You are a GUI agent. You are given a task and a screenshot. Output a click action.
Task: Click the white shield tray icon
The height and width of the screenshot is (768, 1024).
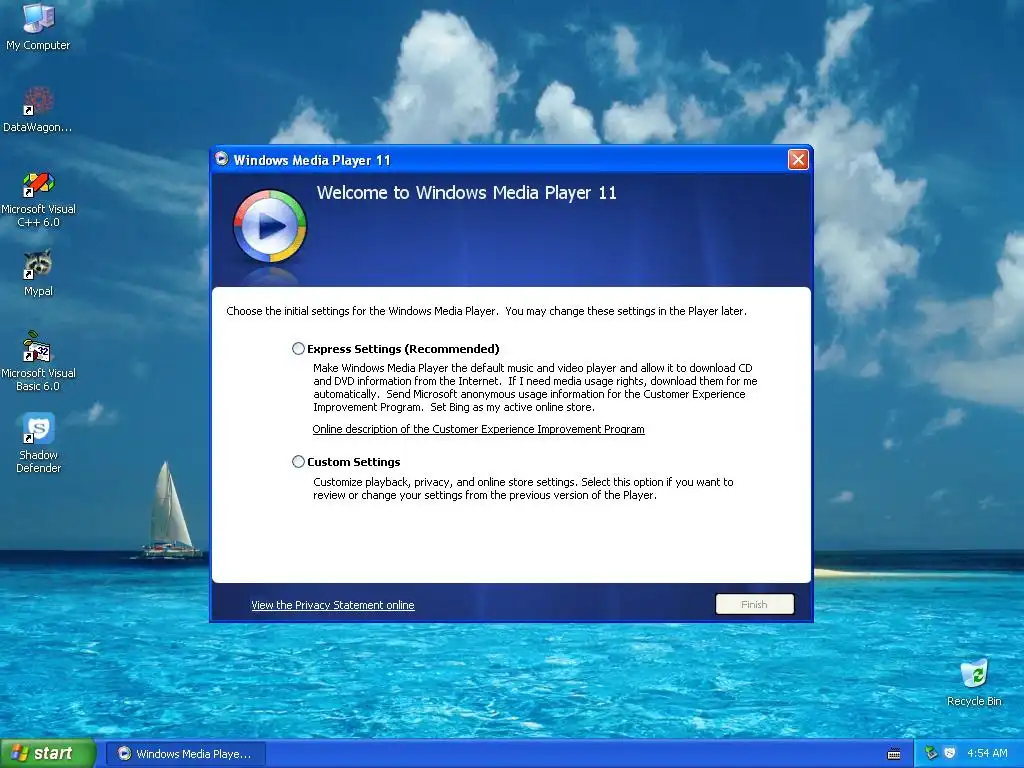tap(950, 753)
